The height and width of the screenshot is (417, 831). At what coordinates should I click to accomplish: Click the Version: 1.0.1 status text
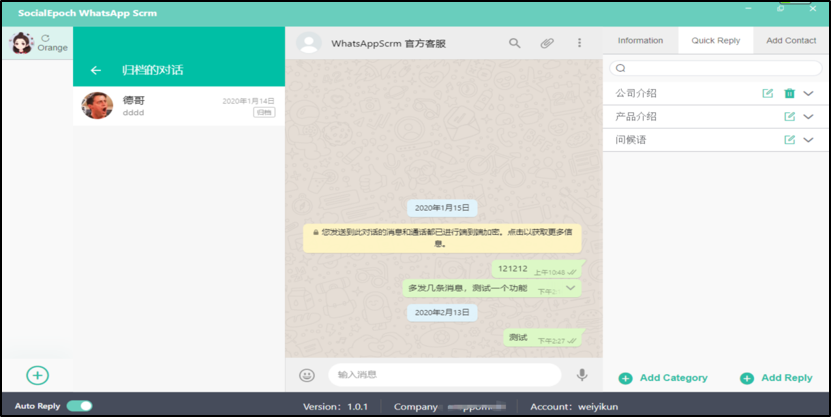(x=335, y=407)
